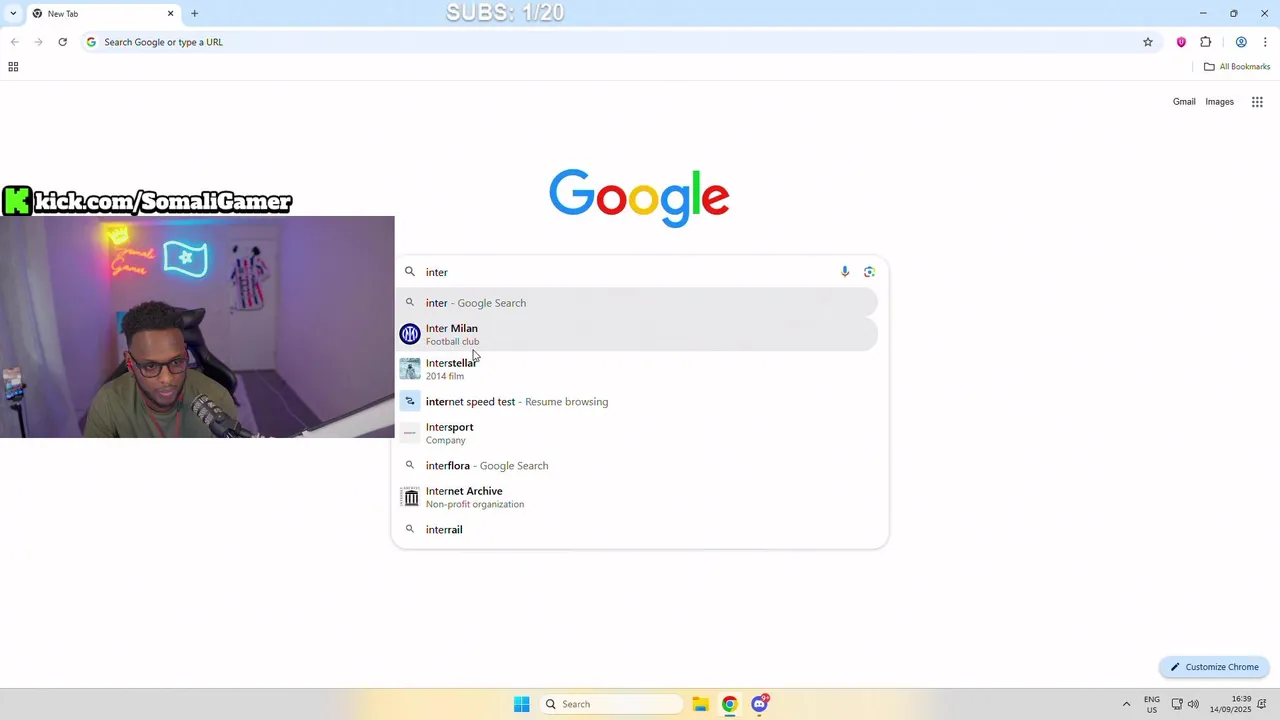
Task: Open a new tab with plus button
Action: [194, 14]
